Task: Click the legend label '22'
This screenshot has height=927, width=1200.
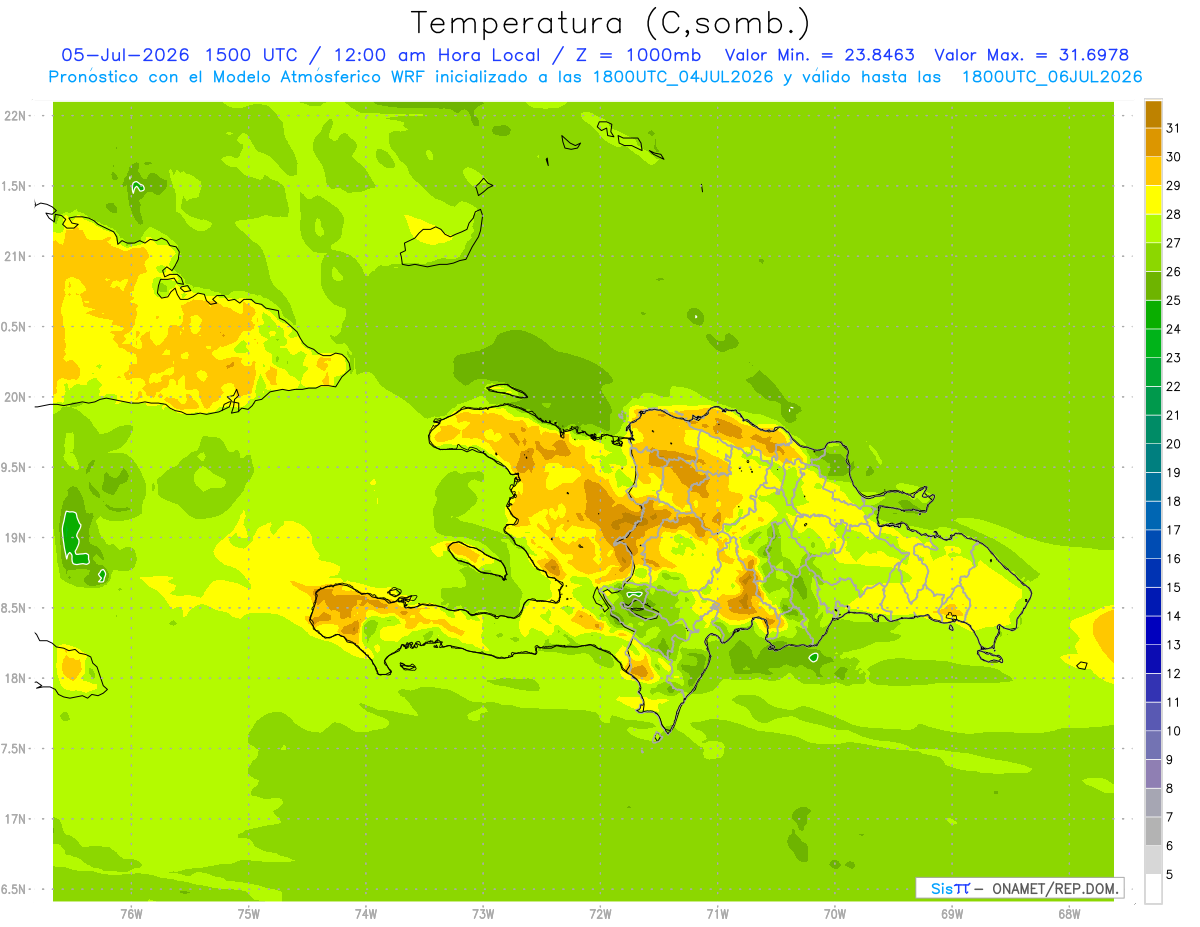Action: tap(1173, 386)
